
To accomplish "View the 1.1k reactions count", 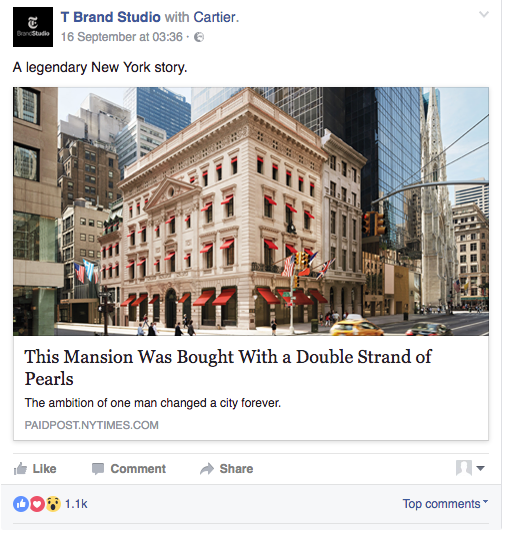I will 76,504.
